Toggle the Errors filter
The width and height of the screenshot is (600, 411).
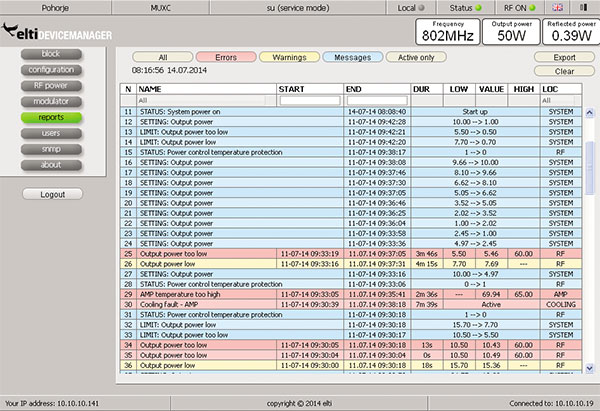click(x=226, y=57)
